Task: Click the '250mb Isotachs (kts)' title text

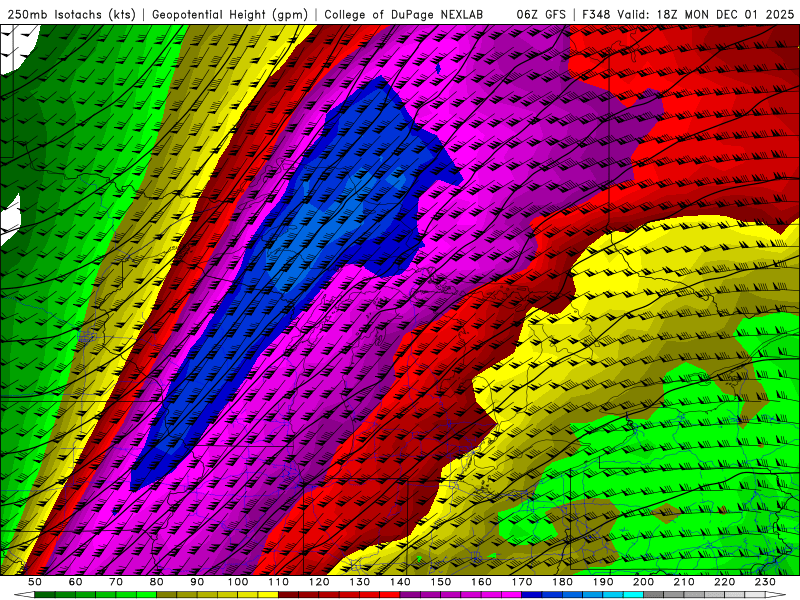Action: tap(72, 15)
